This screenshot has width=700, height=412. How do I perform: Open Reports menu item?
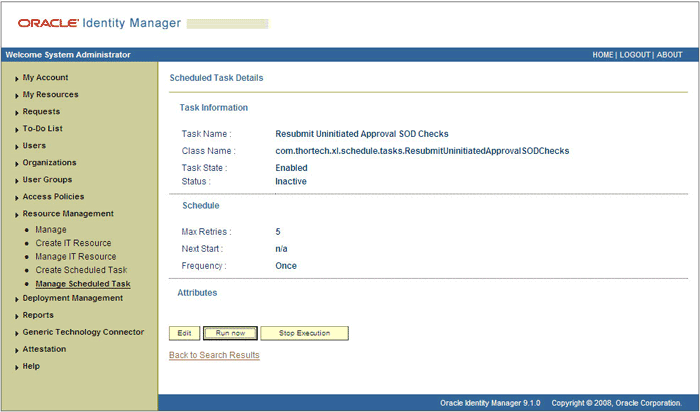(x=38, y=315)
